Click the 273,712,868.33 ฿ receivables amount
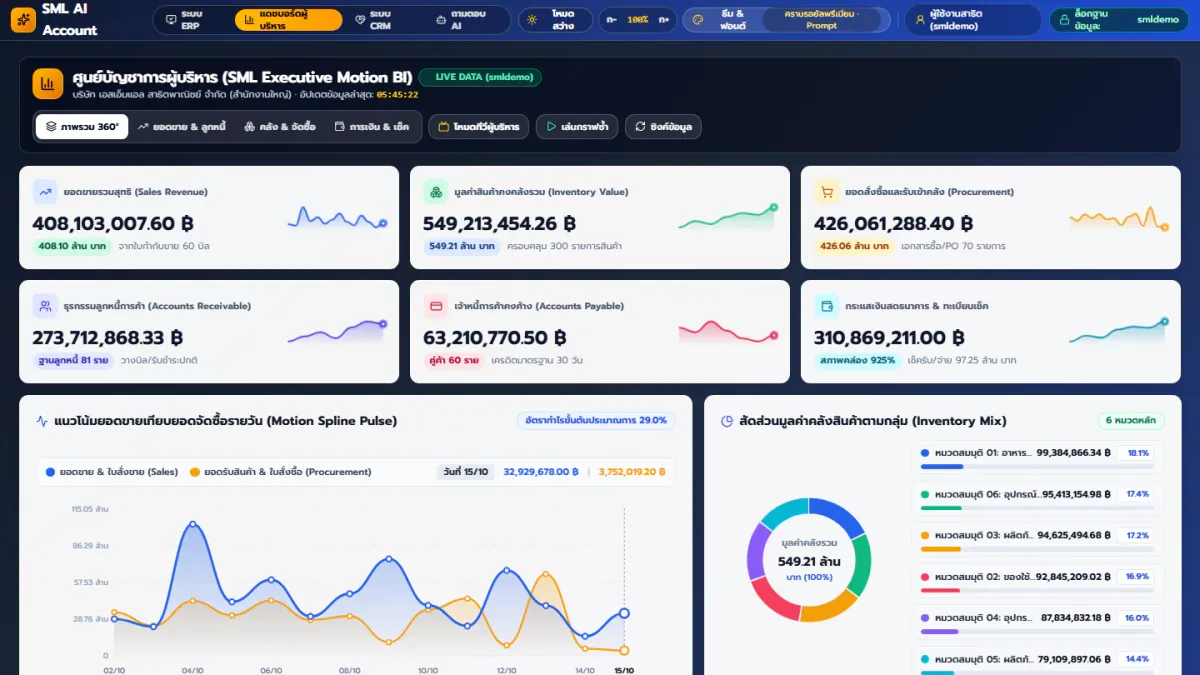1200x675 pixels. 107,338
